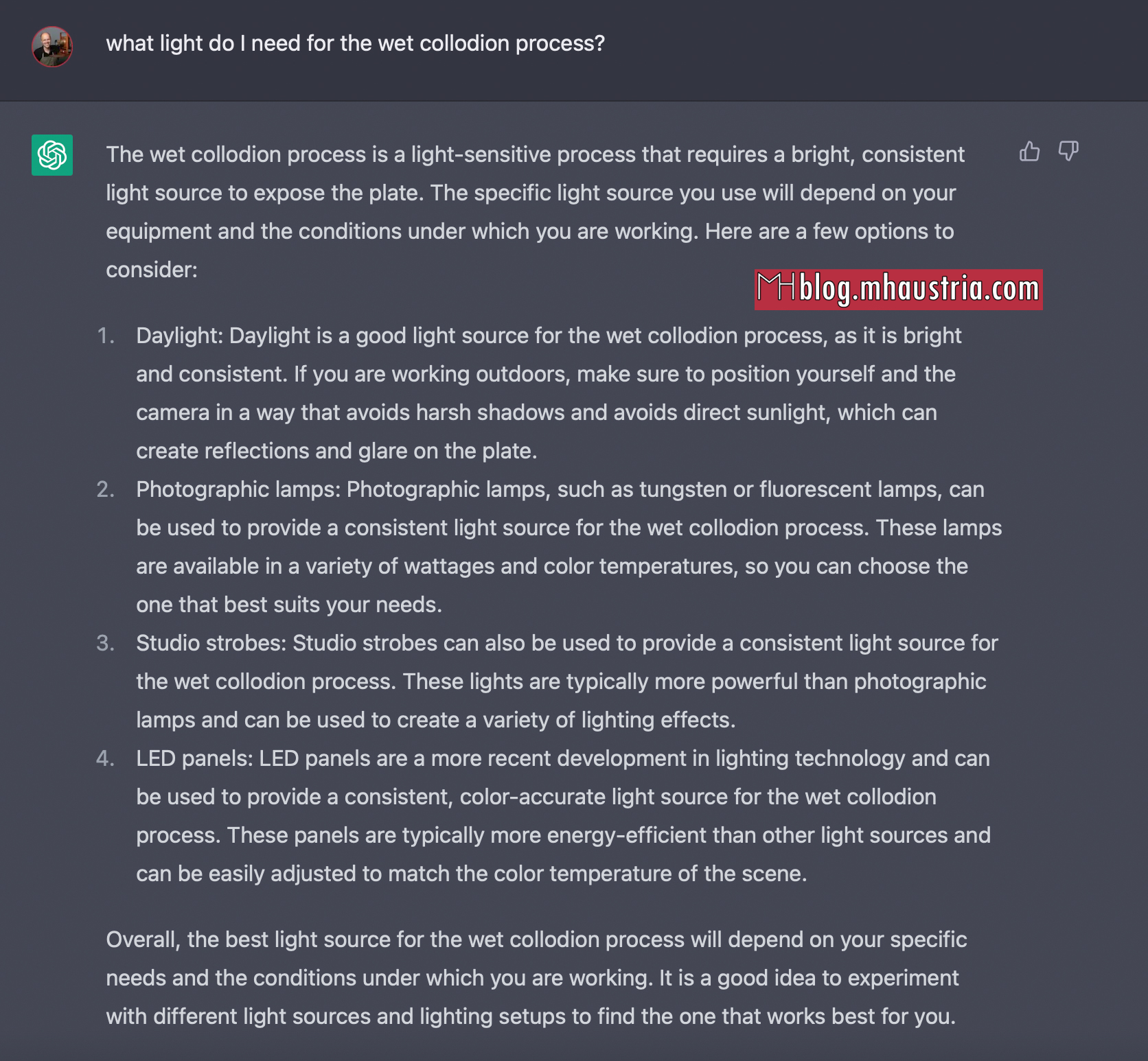Click the list number 2 marker
This screenshot has height=1061, width=1148.
point(105,489)
